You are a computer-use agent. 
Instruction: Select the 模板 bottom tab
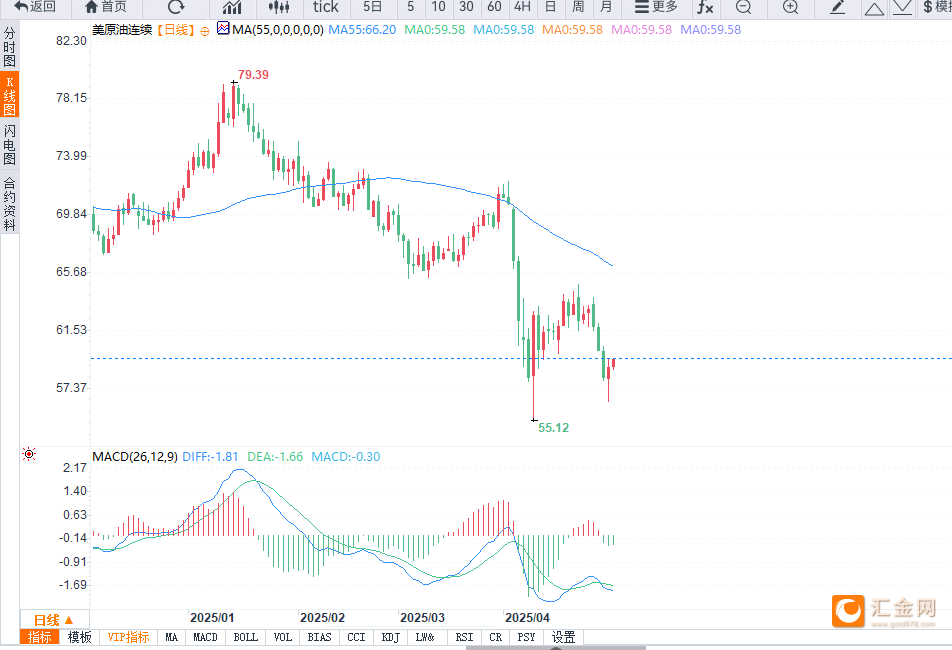(x=80, y=637)
